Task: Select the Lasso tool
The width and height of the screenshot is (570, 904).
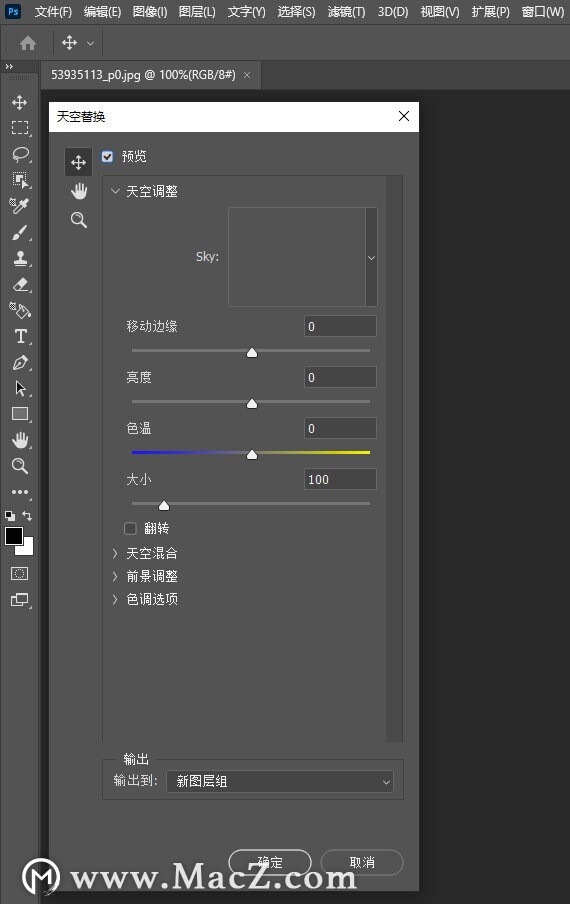Action: 20,154
